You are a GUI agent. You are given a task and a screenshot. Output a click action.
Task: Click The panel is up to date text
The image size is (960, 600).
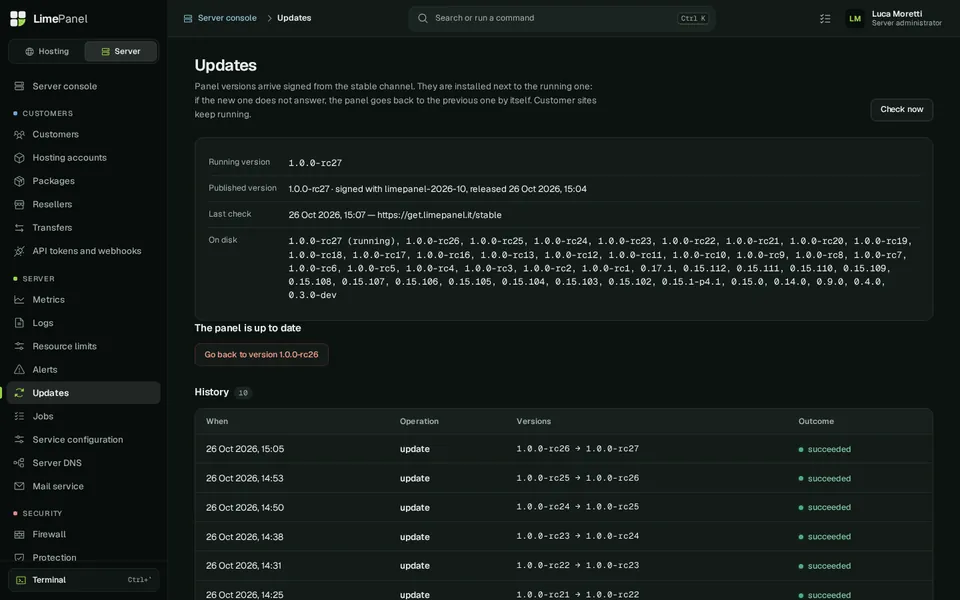pos(247,328)
